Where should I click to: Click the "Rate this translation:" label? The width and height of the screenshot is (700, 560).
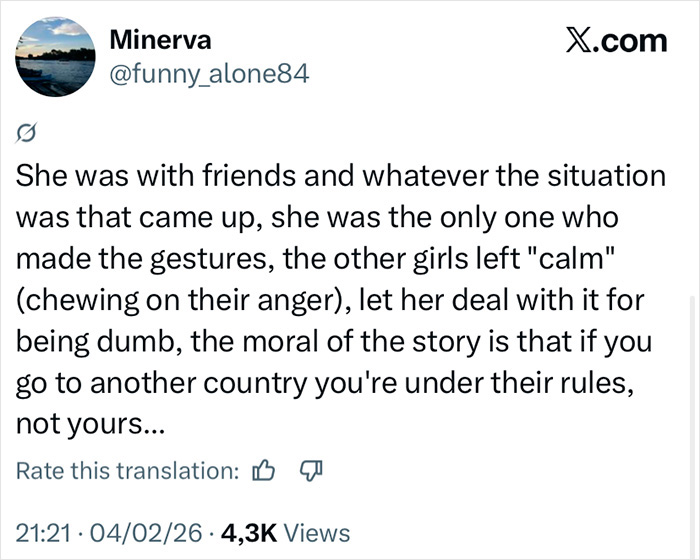pyautogui.click(x=128, y=471)
